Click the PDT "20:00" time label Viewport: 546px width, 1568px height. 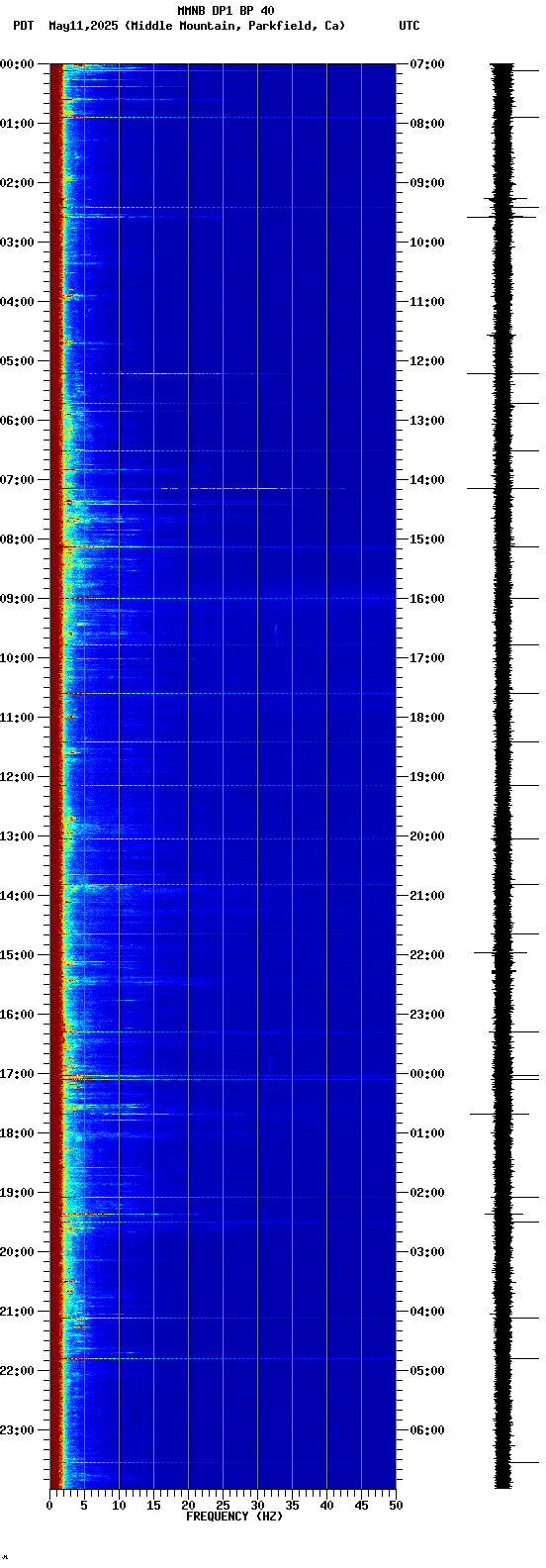click(x=17, y=1252)
